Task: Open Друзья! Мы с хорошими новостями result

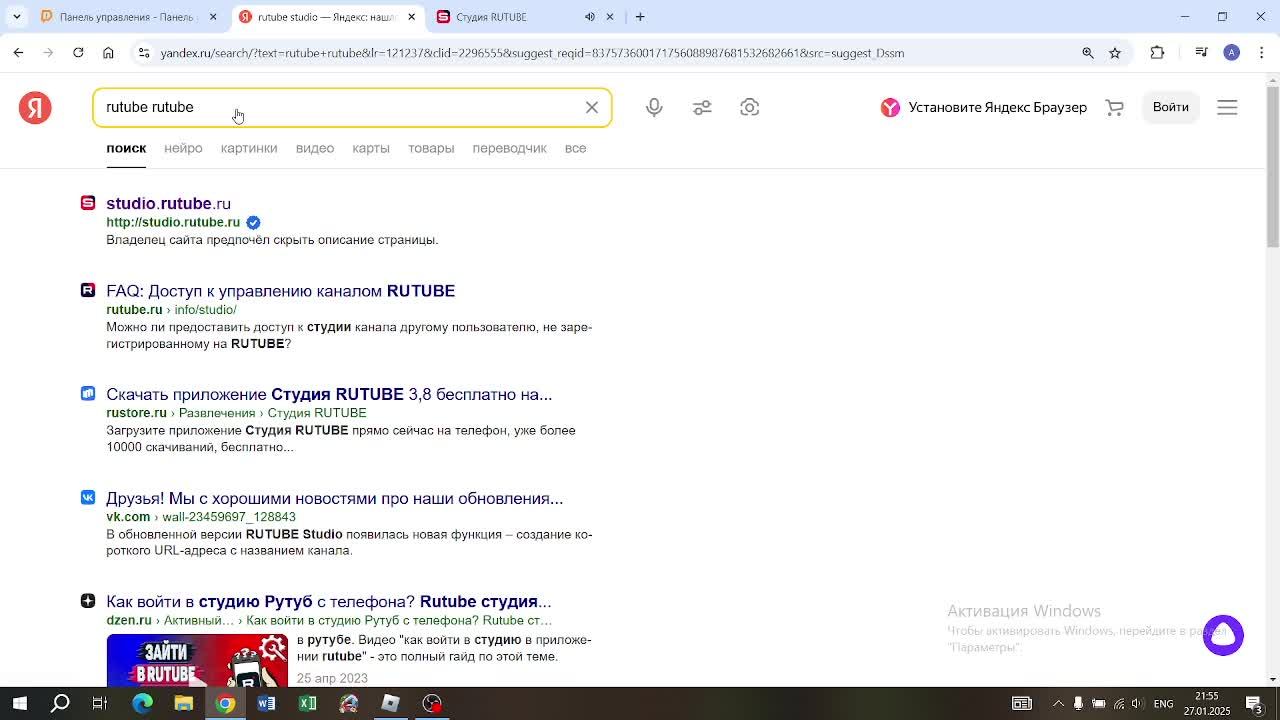Action: pos(334,498)
